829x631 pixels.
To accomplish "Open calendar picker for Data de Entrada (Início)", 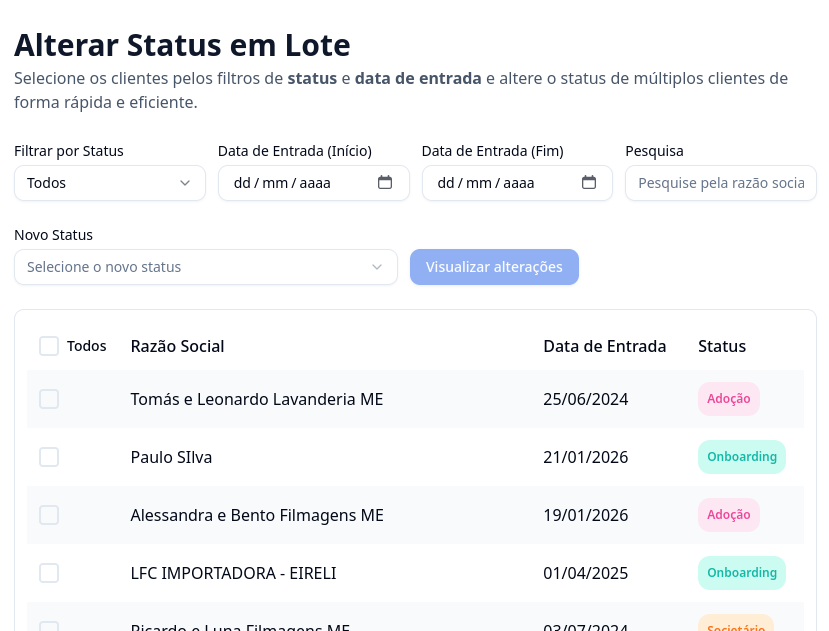I will coord(384,183).
